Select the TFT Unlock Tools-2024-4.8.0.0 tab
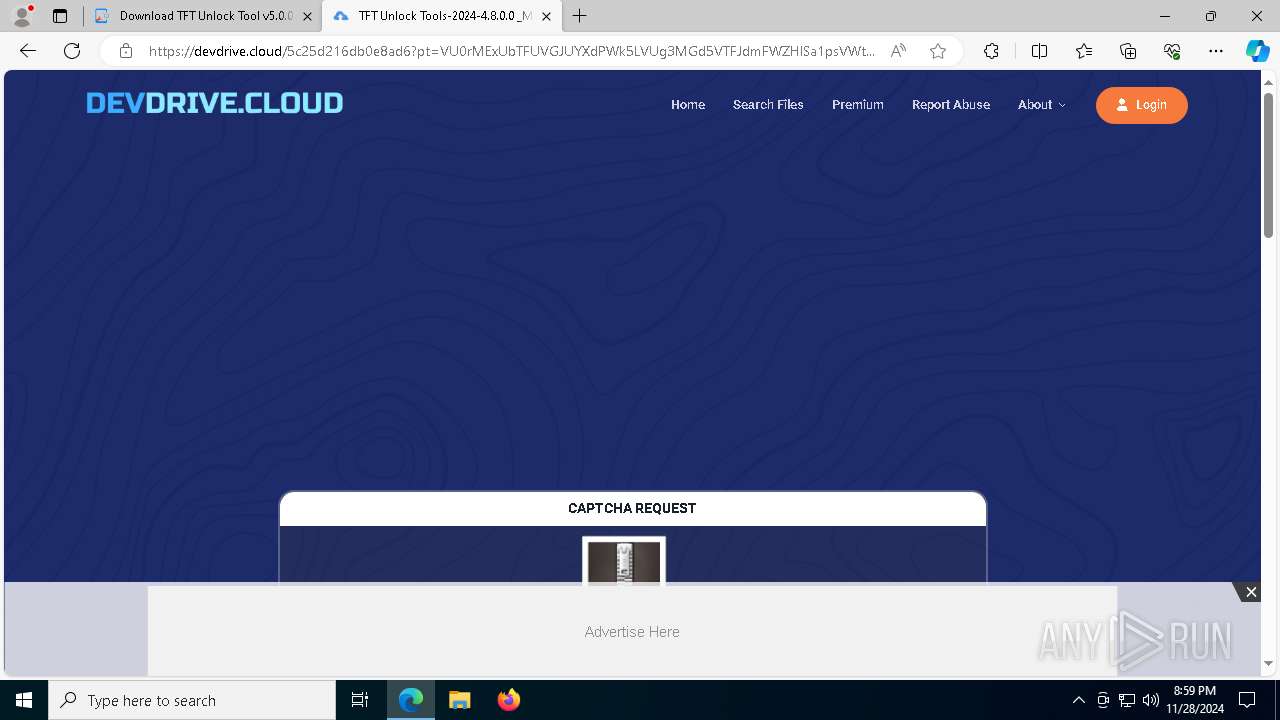 point(443,16)
